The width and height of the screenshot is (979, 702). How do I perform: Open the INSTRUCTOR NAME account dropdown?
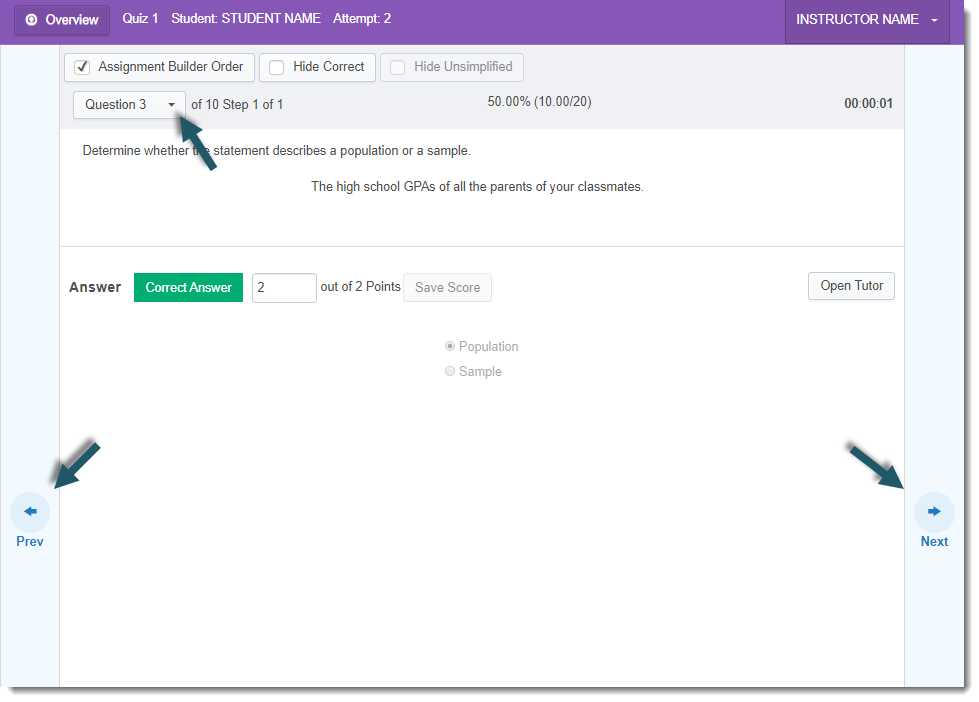pos(867,20)
